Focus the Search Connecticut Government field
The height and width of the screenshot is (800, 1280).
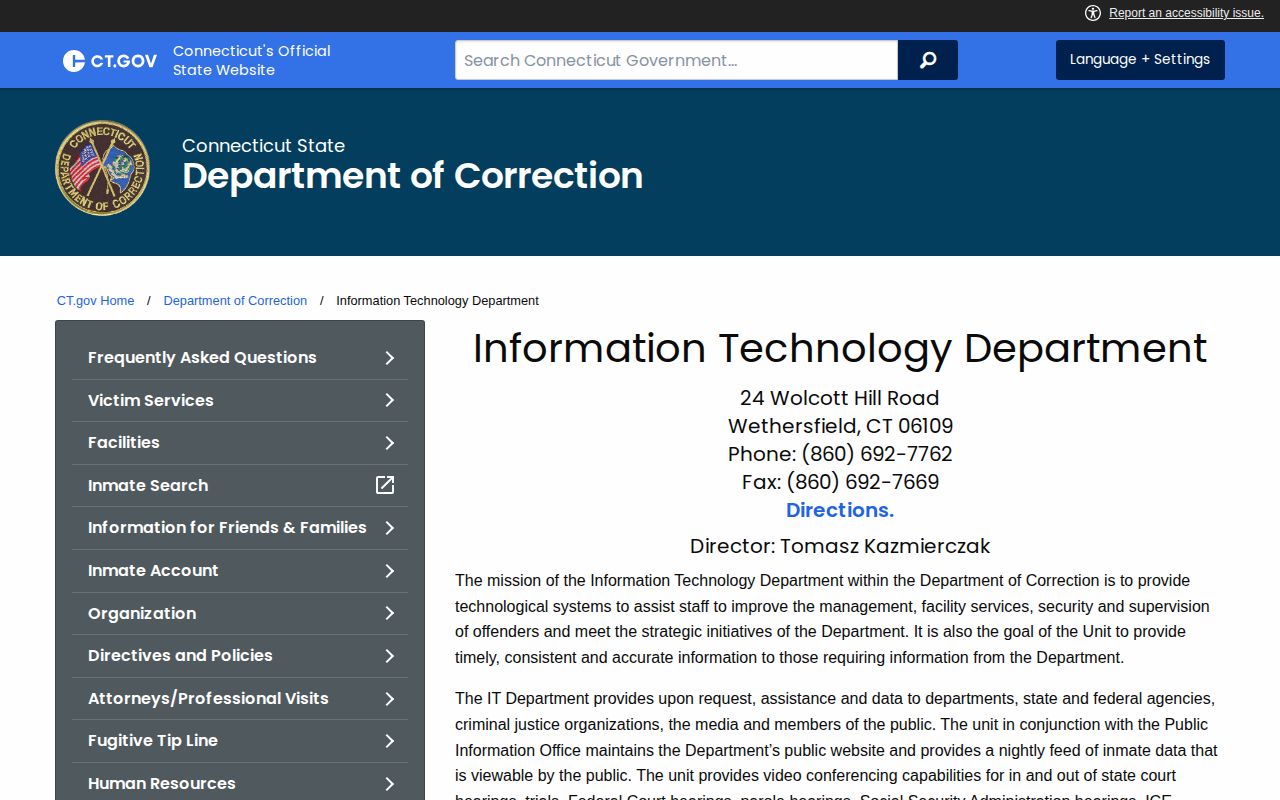(676, 60)
